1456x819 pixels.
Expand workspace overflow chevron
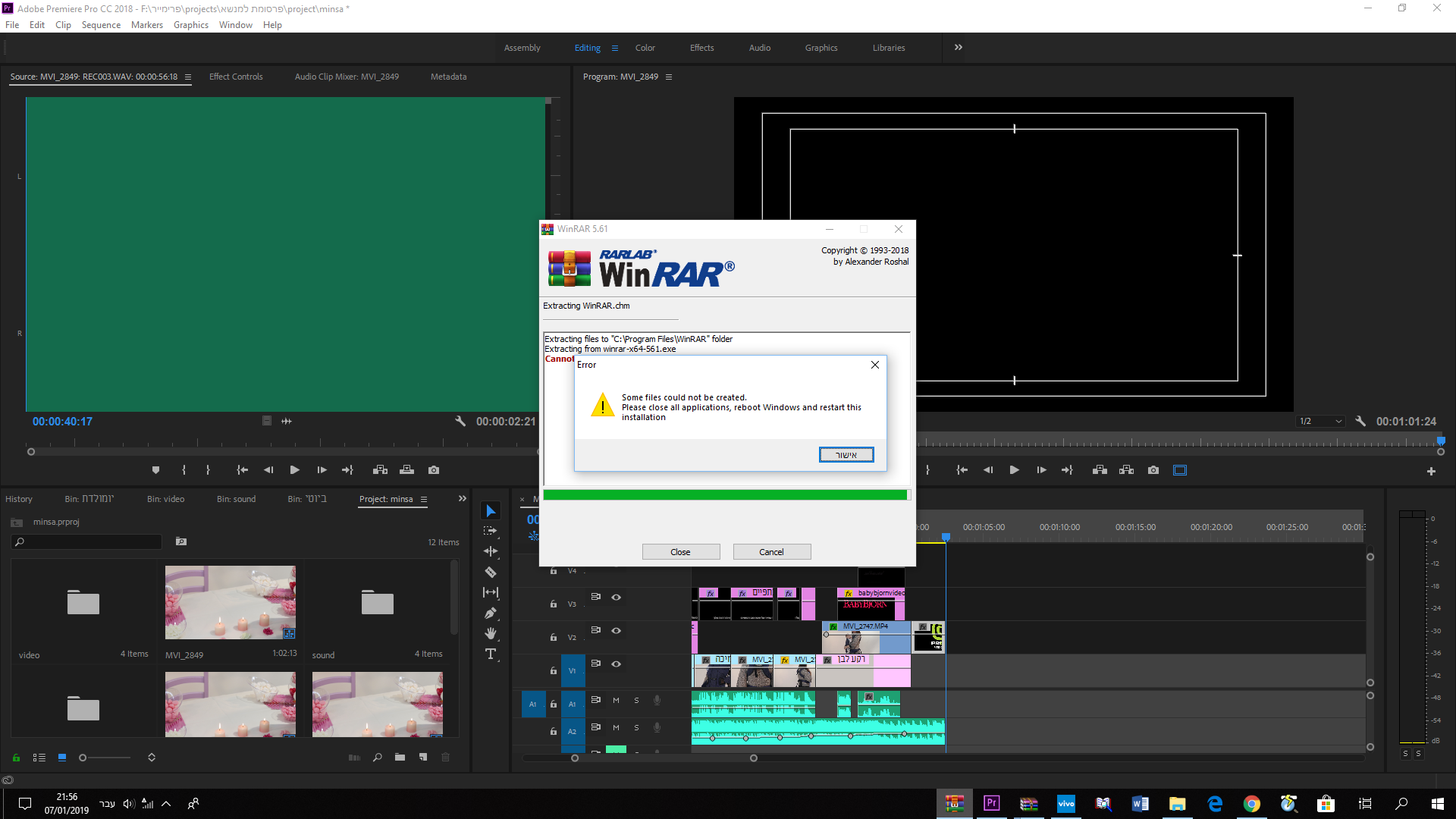click(959, 47)
